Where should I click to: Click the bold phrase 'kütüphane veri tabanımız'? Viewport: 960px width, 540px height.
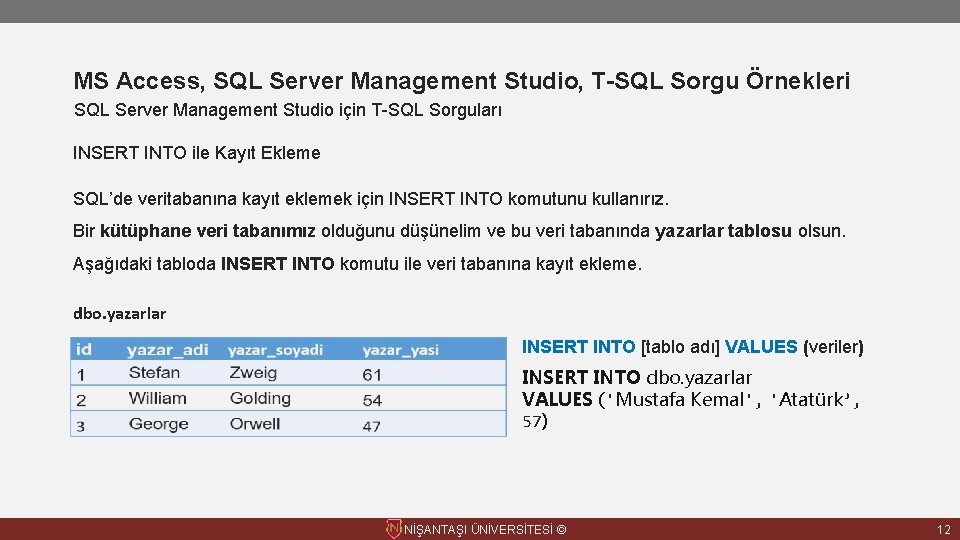208,231
